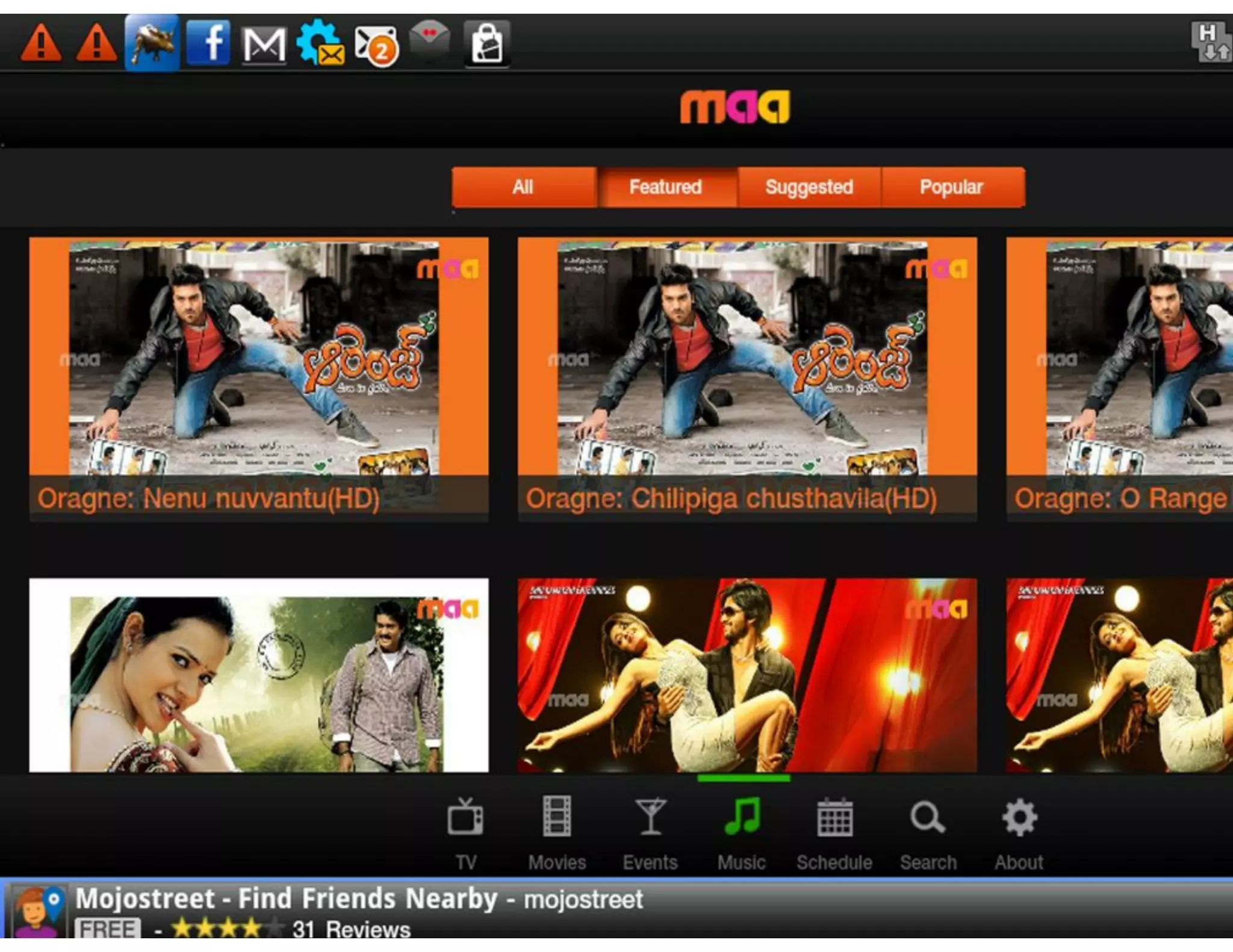The height and width of the screenshot is (952, 1233).
Task: Open shopping bag notification icon
Action: click(486, 43)
